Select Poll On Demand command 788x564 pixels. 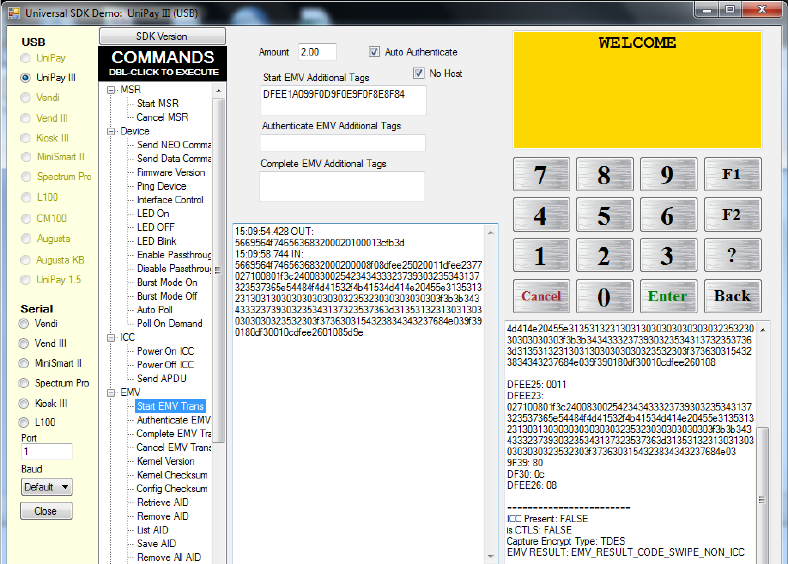(x=170, y=324)
